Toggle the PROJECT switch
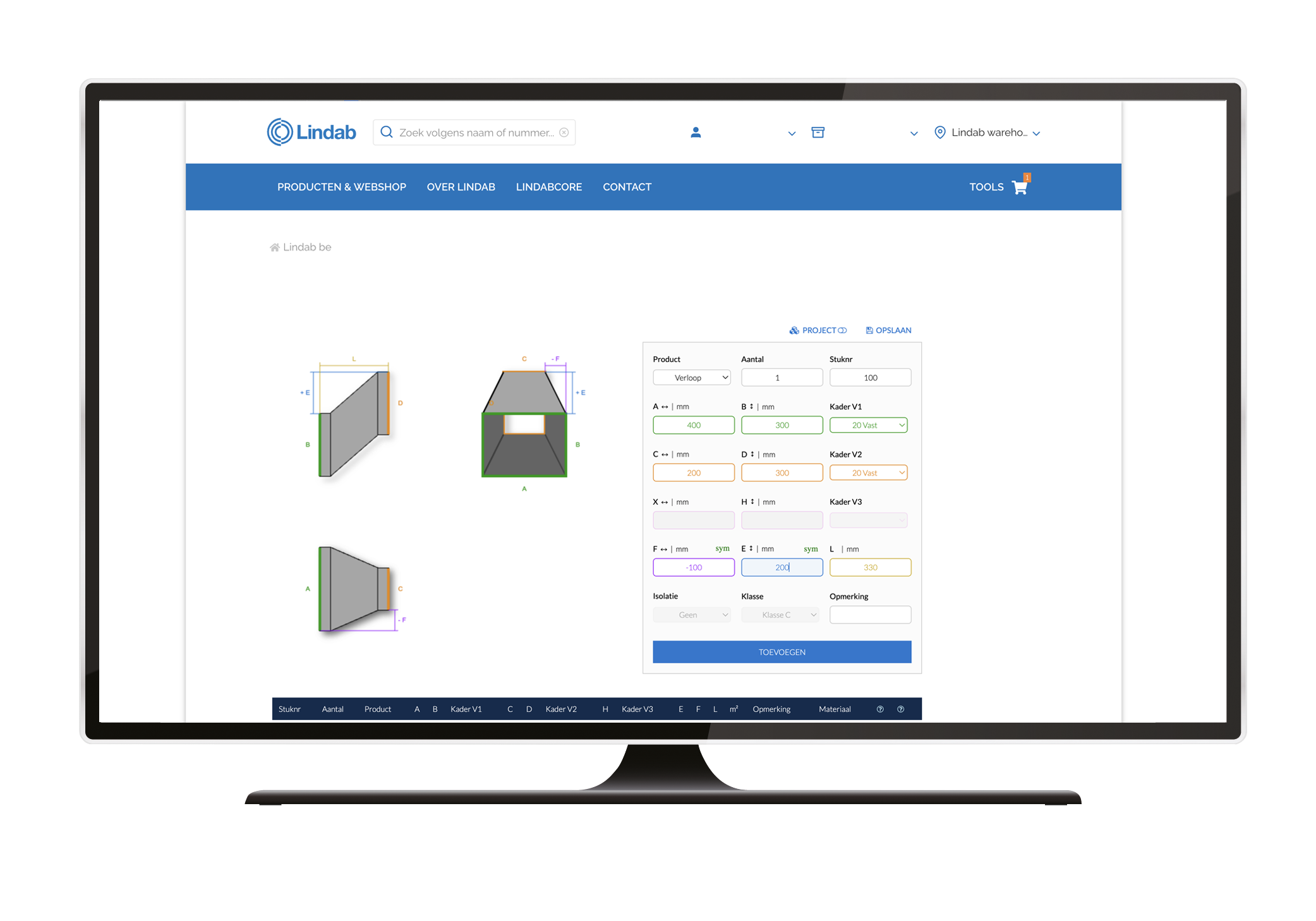Screen dimensions: 1316x921 tap(842, 330)
